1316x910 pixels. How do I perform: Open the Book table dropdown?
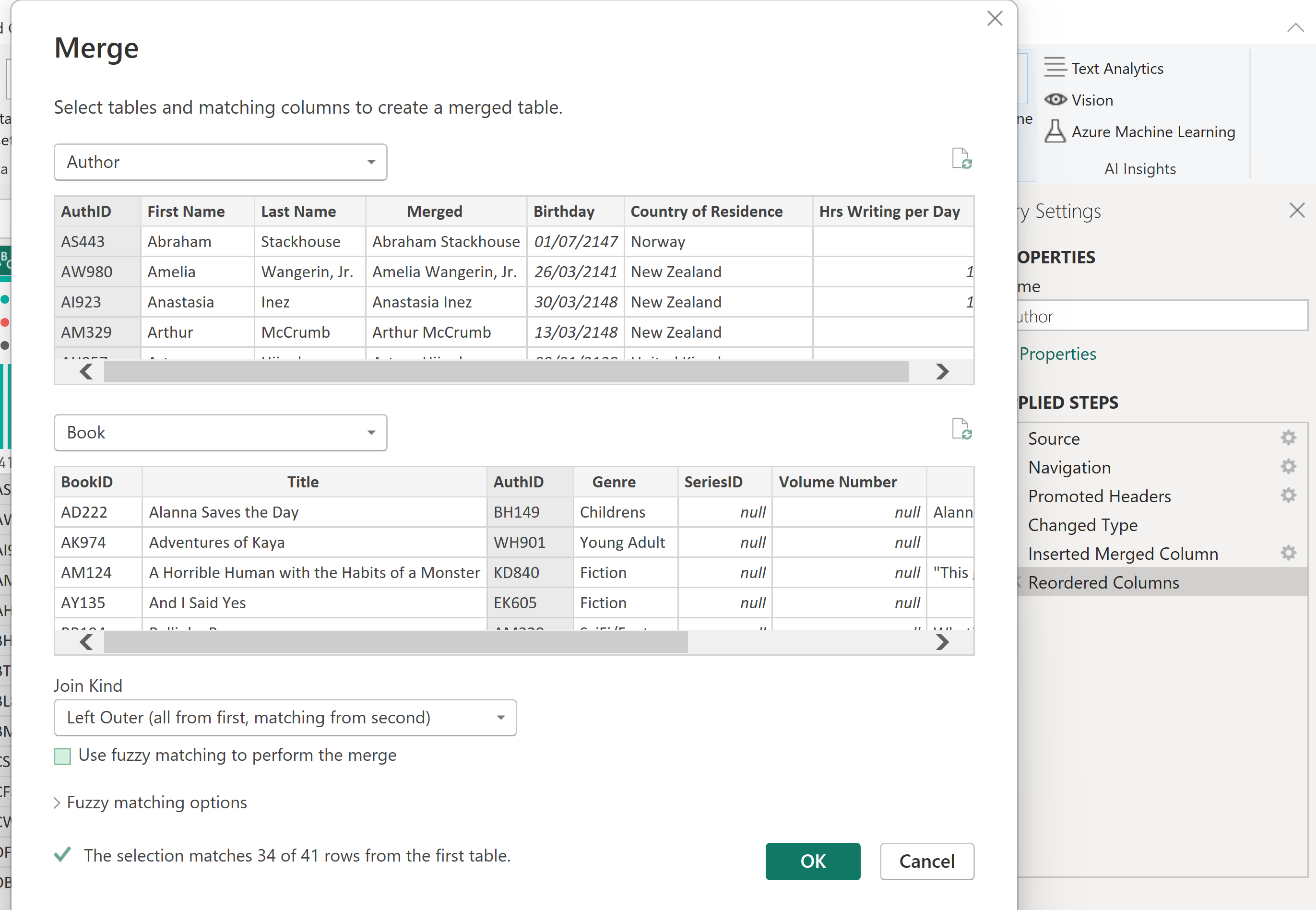220,433
